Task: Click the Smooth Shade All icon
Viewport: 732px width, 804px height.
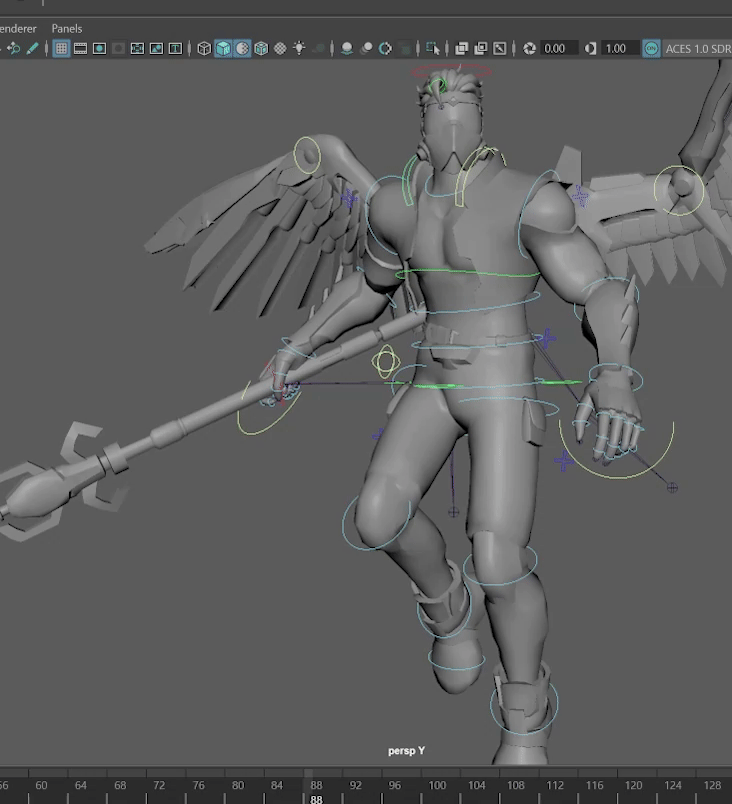Action: pyautogui.click(x=223, y=49)
